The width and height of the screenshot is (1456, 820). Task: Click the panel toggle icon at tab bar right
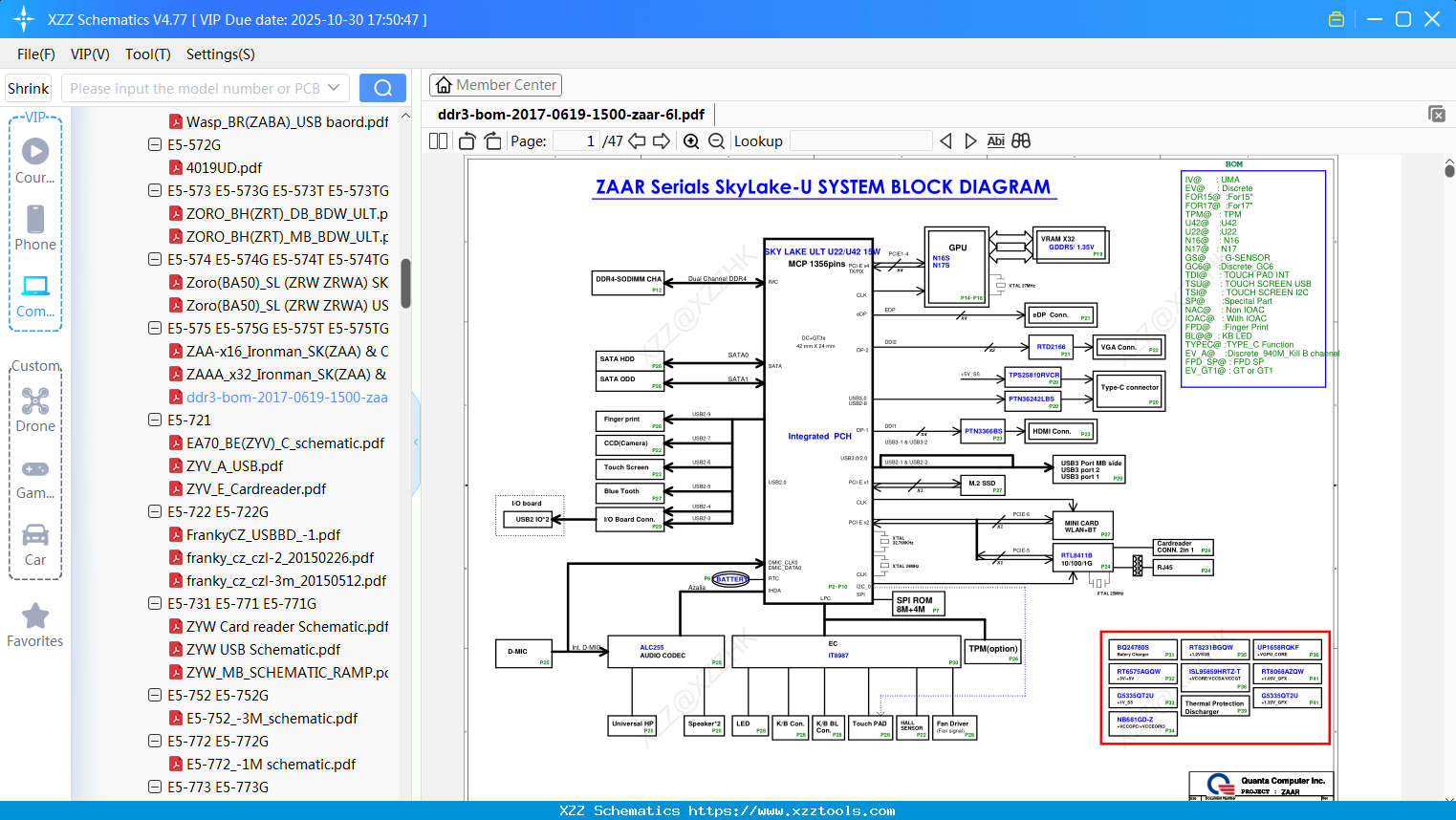[1437, 114]
